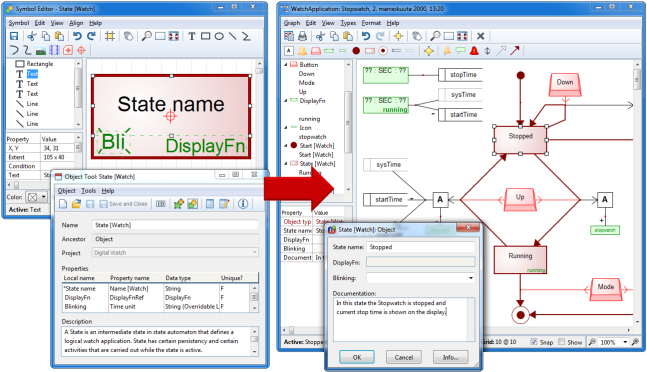This screenshot has width=647, height=372.
Task: Open Symbol menu in Symbol Editor
Action: click(19, 23)
